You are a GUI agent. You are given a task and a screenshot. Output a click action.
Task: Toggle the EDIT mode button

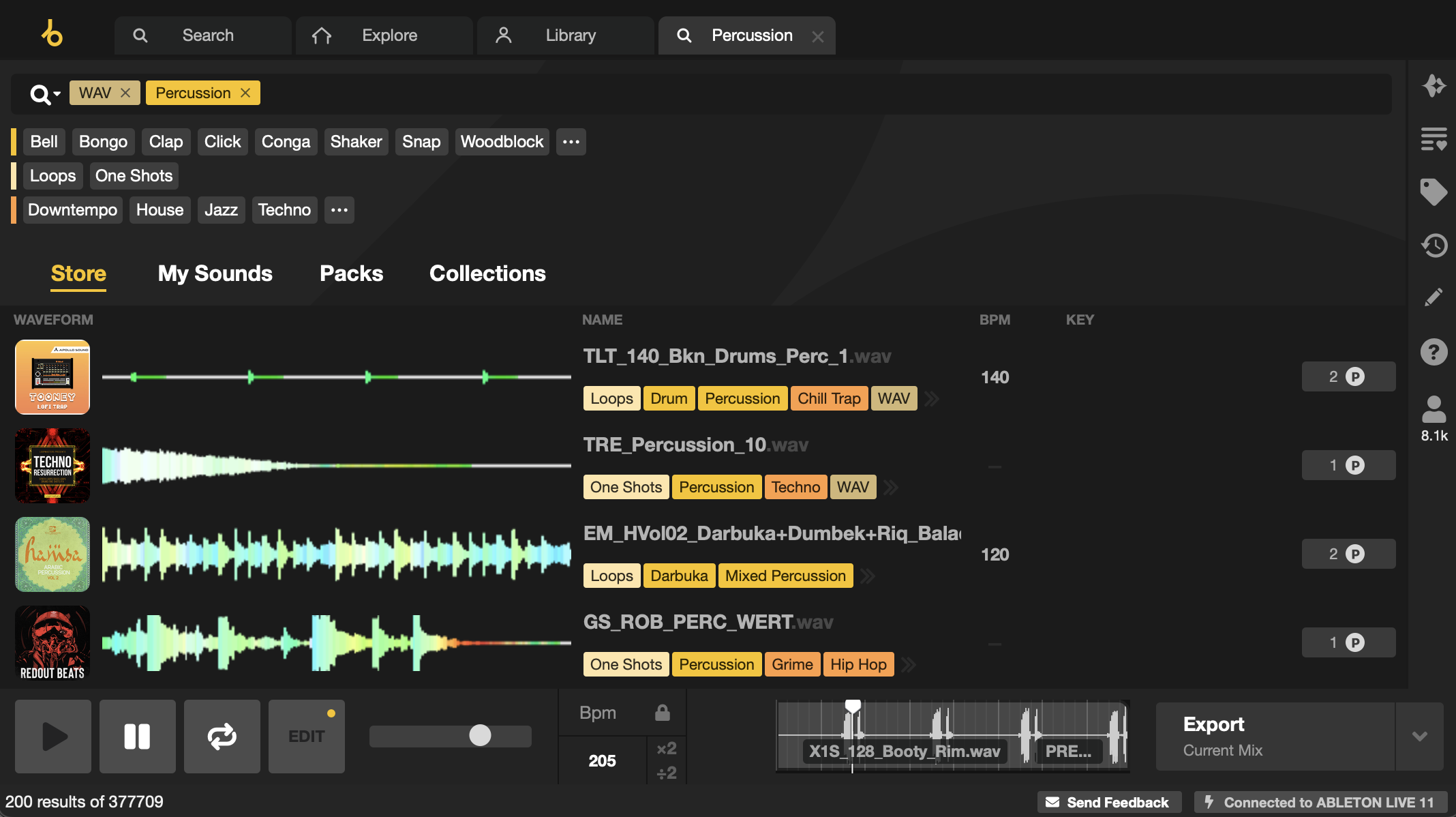[307, 736]
